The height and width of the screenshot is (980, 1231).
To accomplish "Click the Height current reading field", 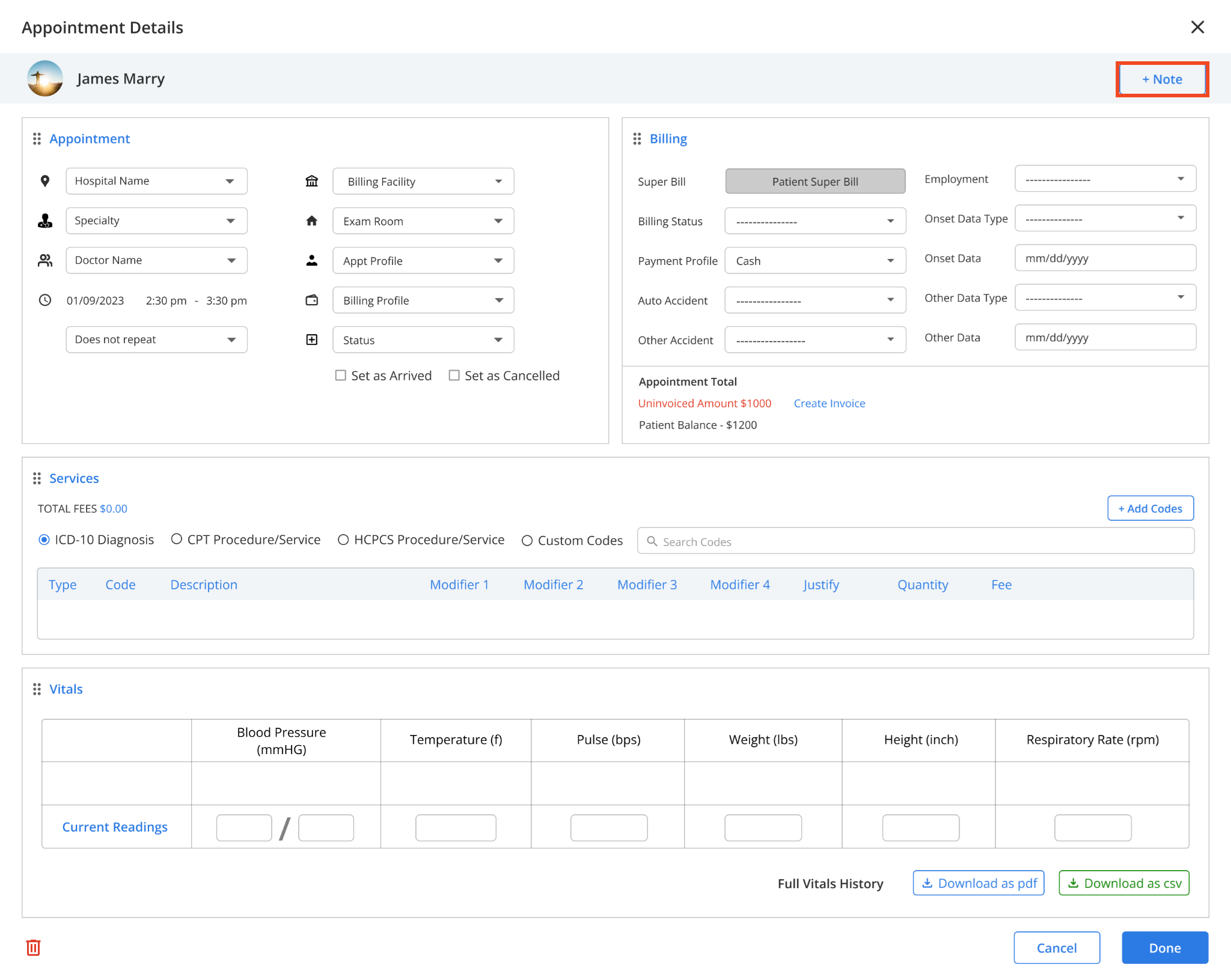I will (920, 827).
